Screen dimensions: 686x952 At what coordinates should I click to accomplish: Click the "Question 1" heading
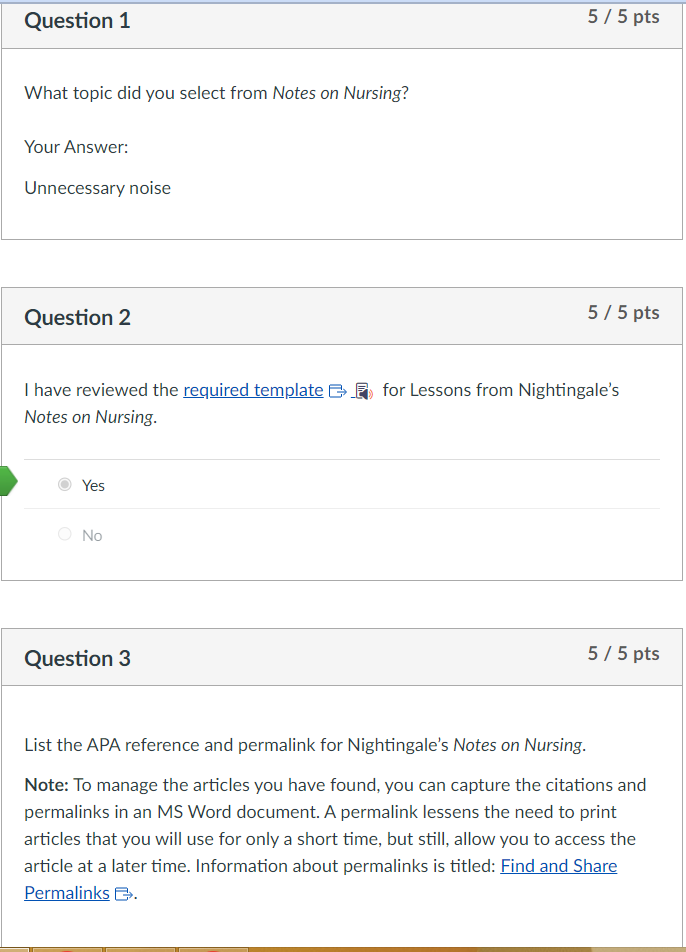(77, 21)
